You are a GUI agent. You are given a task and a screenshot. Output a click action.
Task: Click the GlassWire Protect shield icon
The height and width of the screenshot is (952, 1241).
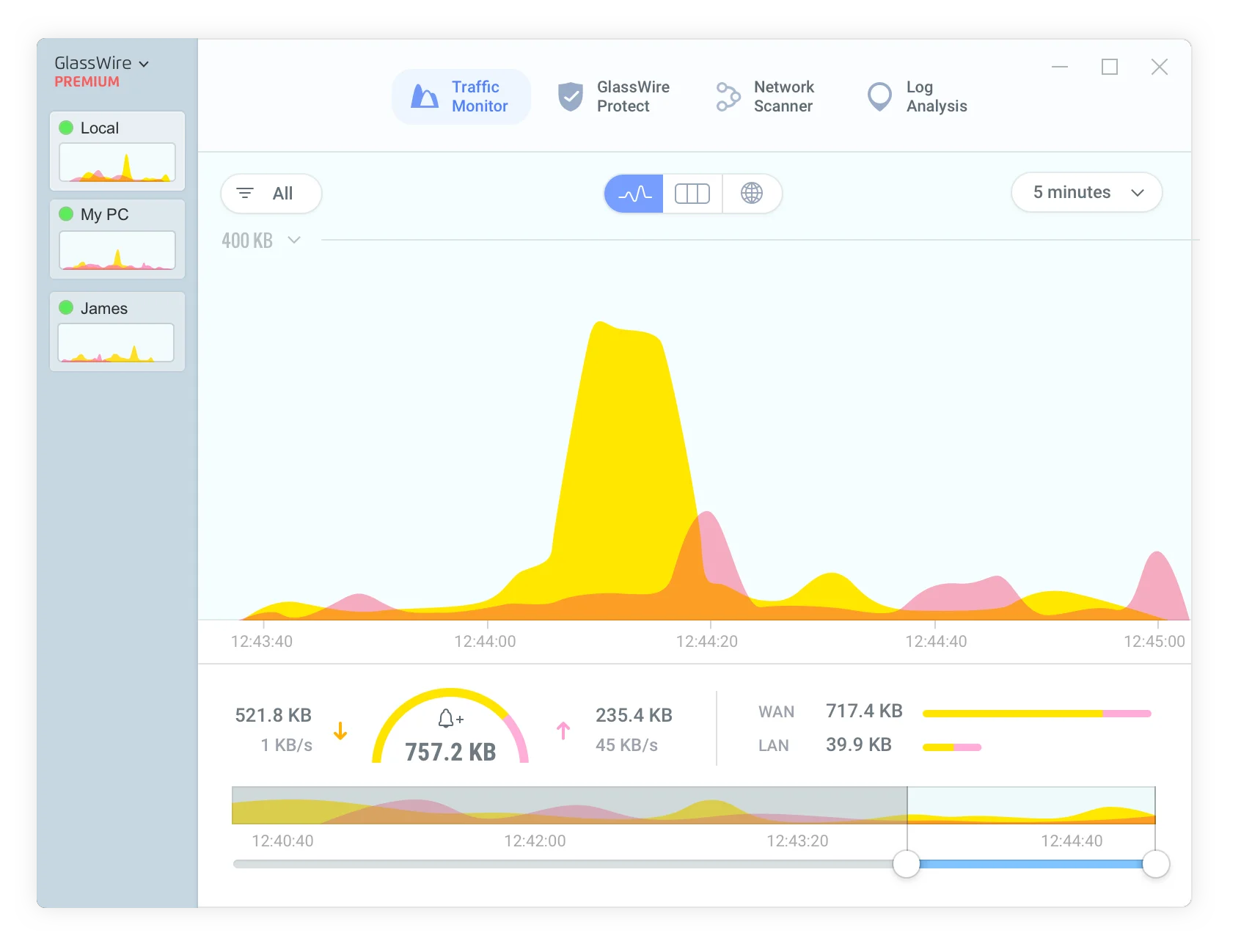pos(570,97)
